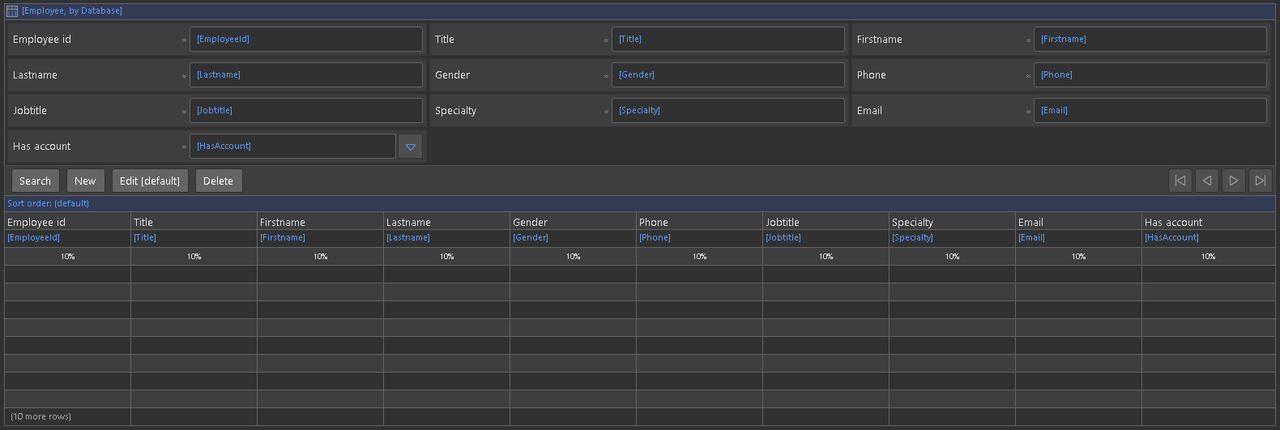This screenshot has width=1280, height=430.
Task: Focus the Title input field
Action: 728,39
